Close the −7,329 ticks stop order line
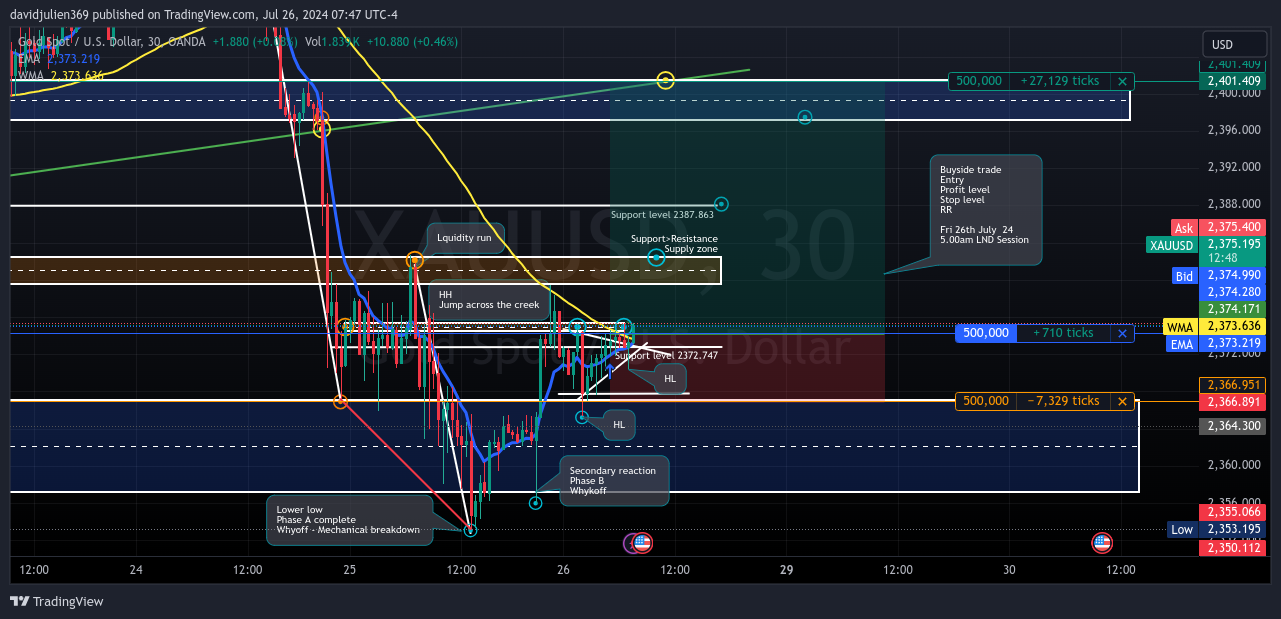 (1123, 401)
